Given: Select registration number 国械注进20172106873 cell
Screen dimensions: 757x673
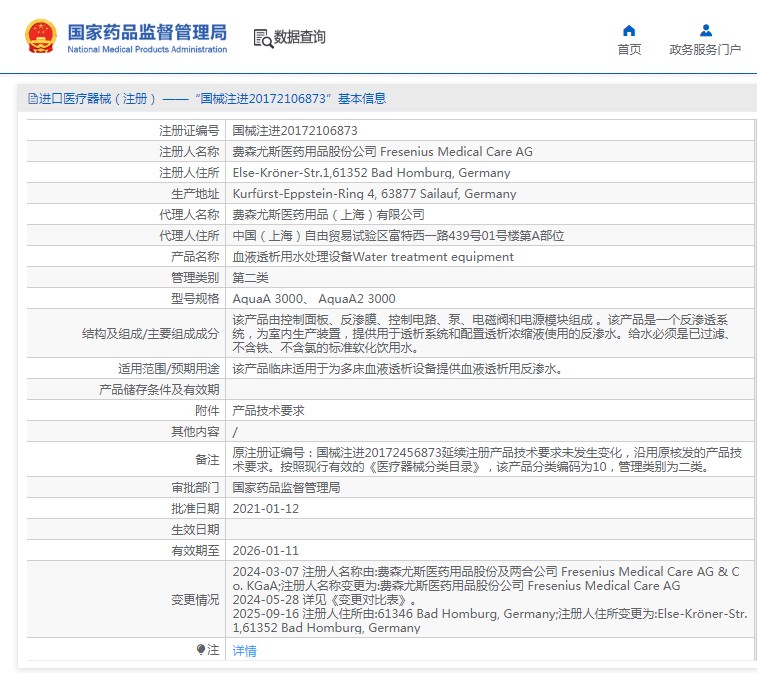Looking at the screenshot, I should (x=295, y=131).
